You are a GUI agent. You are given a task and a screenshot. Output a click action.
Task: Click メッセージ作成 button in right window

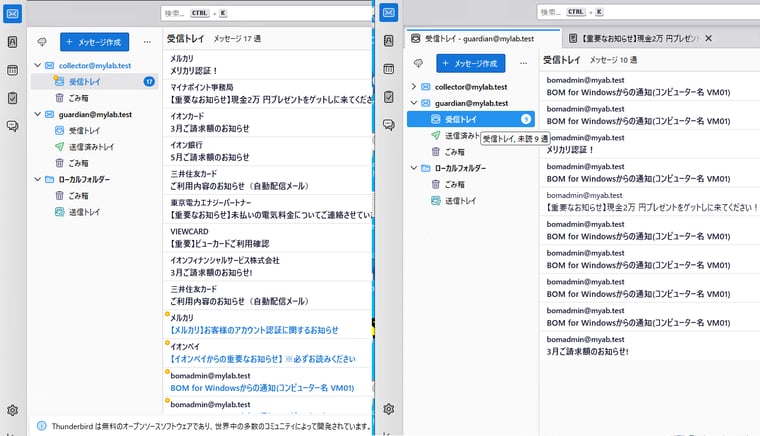471,63
